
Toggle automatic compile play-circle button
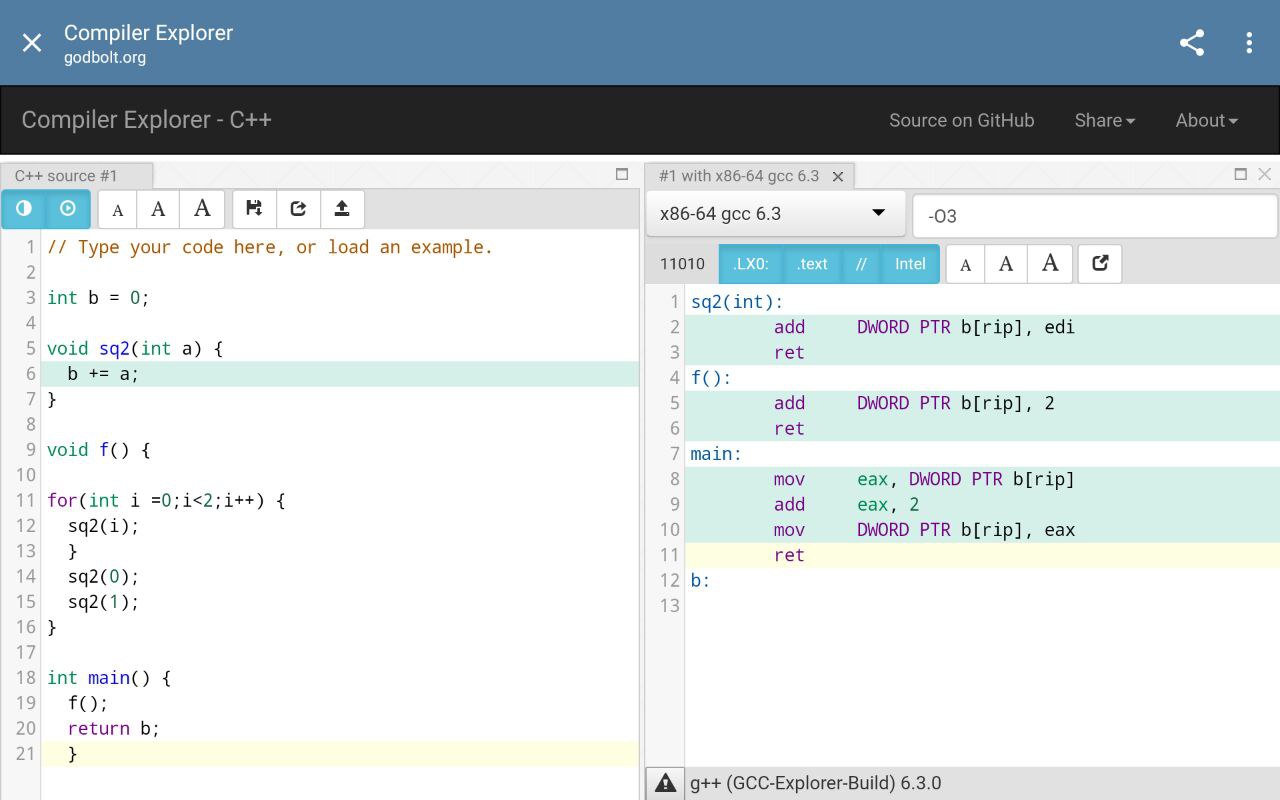[x=68, y=209]
